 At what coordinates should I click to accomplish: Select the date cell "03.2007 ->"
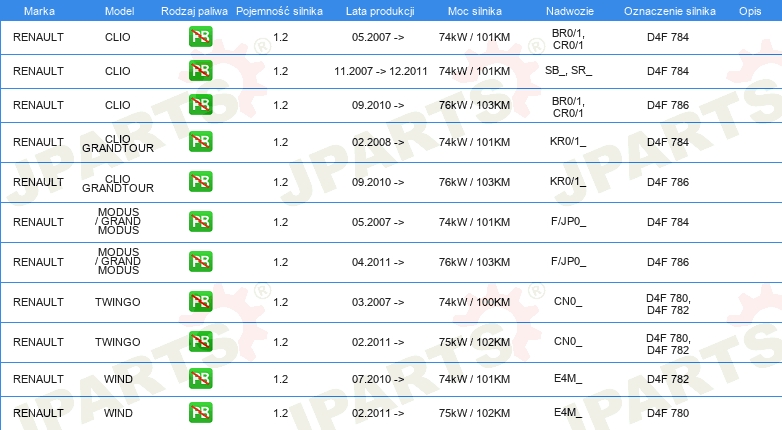(378, 302)
